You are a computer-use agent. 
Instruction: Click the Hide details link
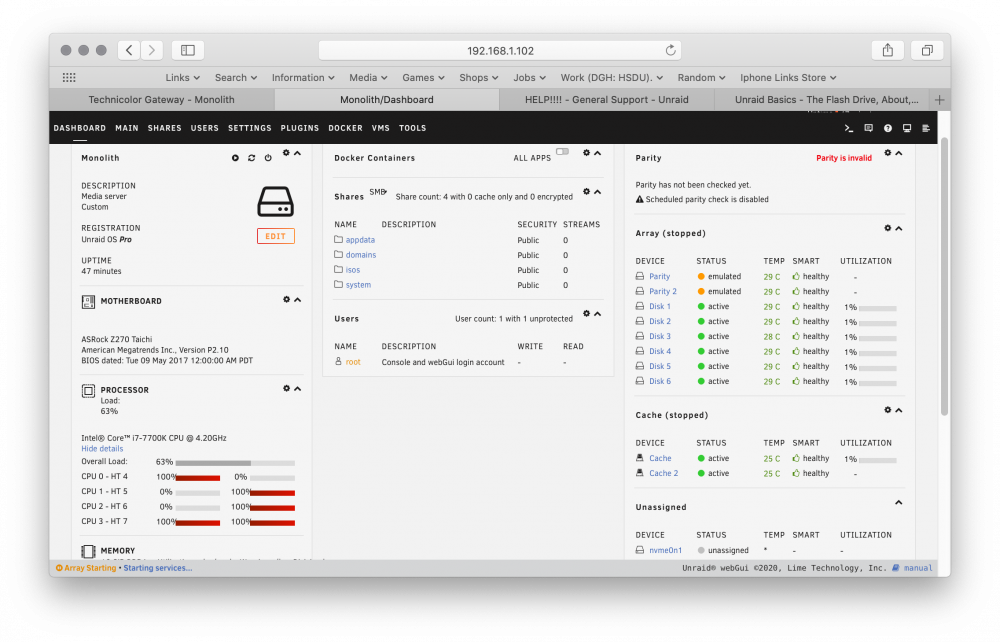pyautogui.click(x=102, y=449)
